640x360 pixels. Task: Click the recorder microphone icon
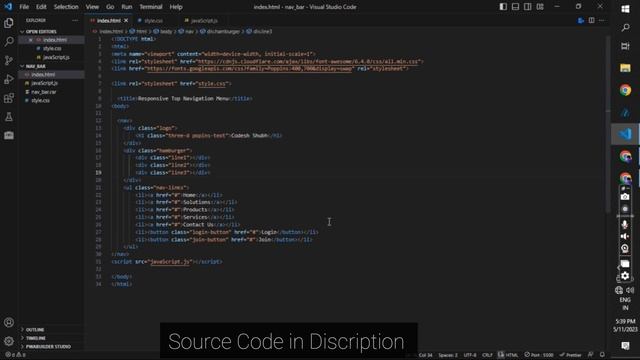click(624, 224)
